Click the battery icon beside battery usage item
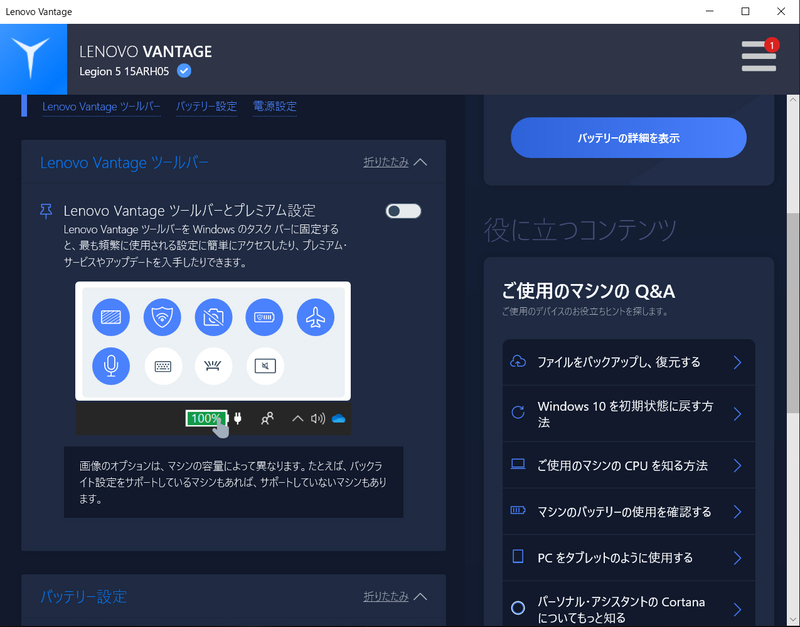 (x=518, y=510)
